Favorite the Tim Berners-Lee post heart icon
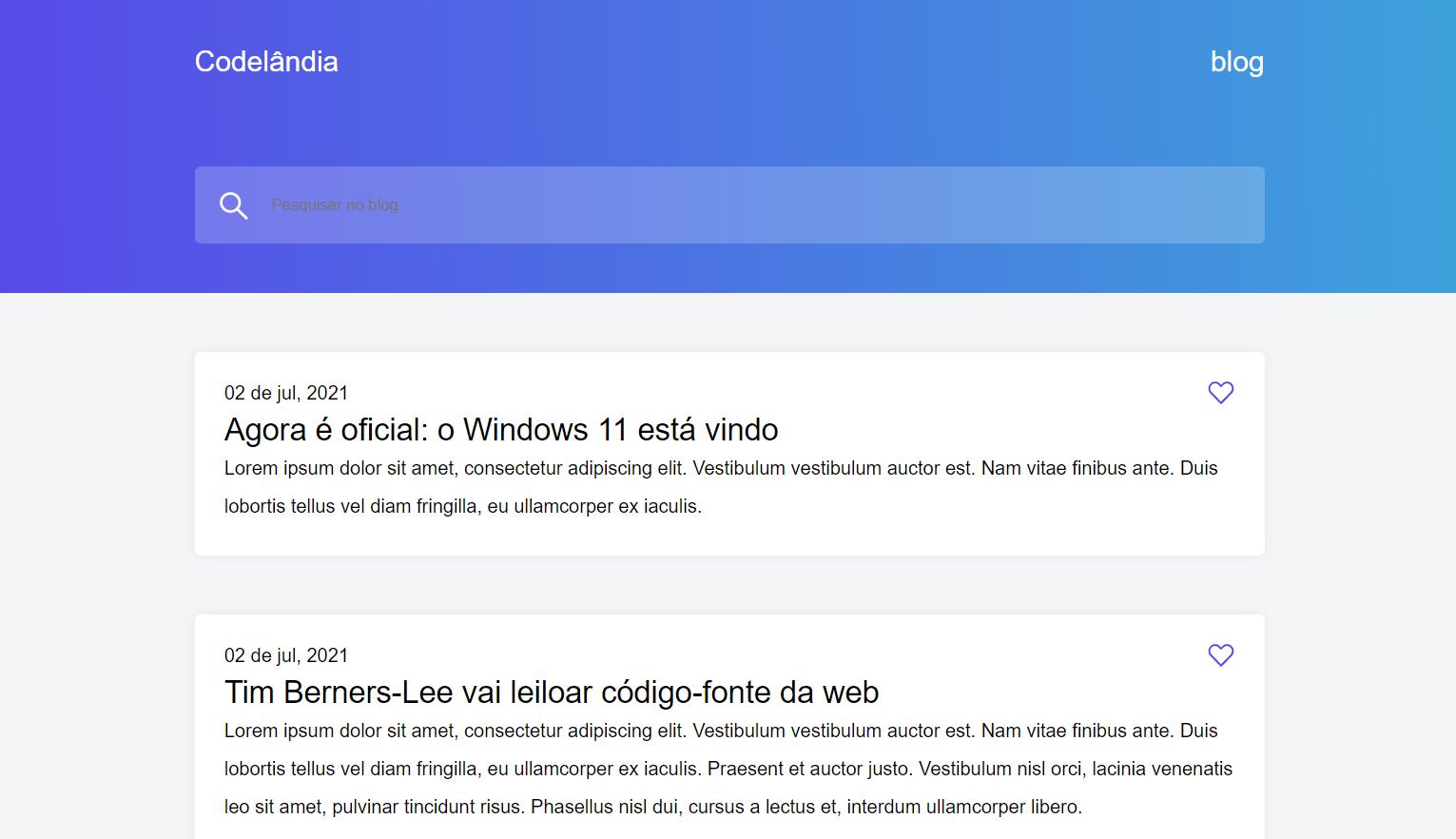The image size is (1456, 839). coord(1220,655)
